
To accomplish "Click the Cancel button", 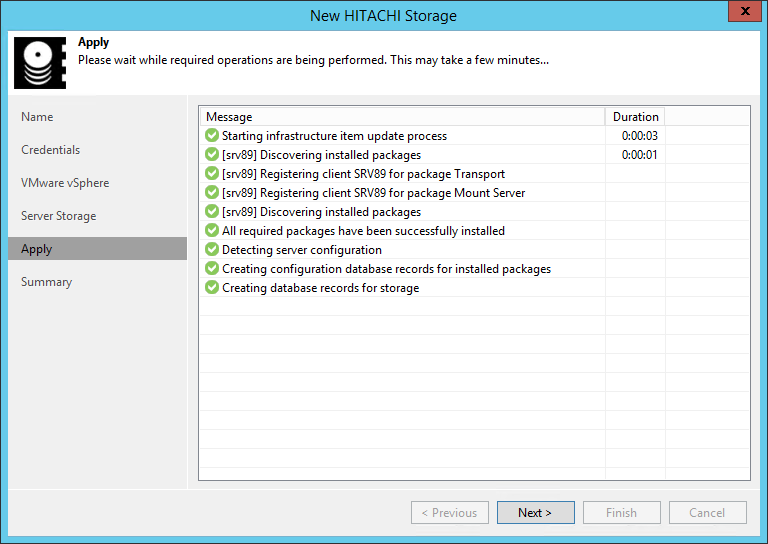I will (x=707, y=513).
